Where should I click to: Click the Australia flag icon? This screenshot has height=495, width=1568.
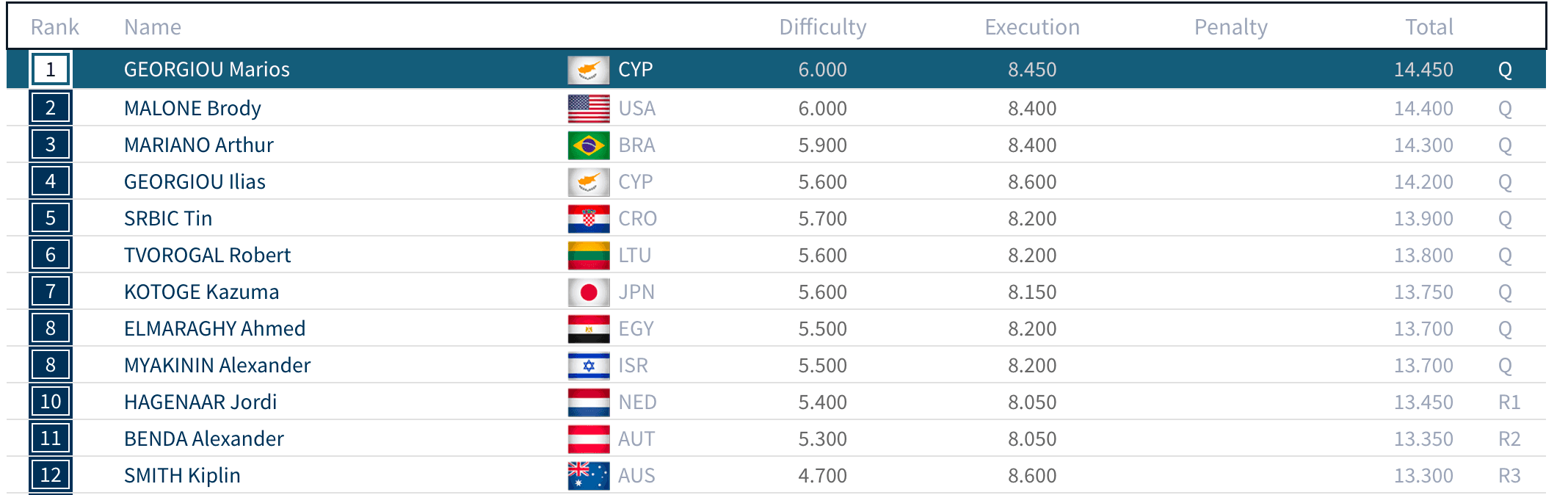[x=588, y=476]
